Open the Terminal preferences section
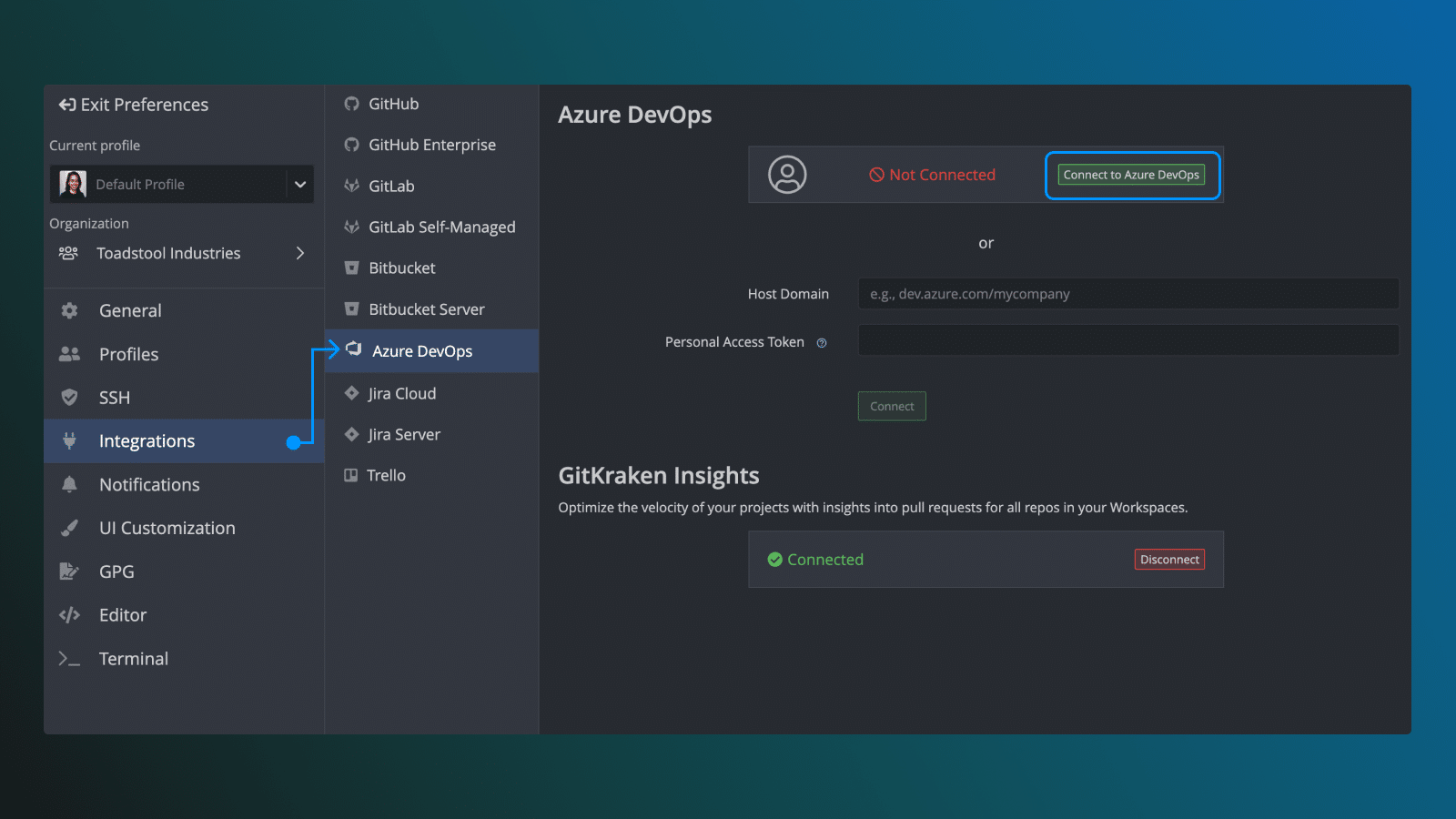This screenshot has width=1456, height=819. tap(184, 659)
